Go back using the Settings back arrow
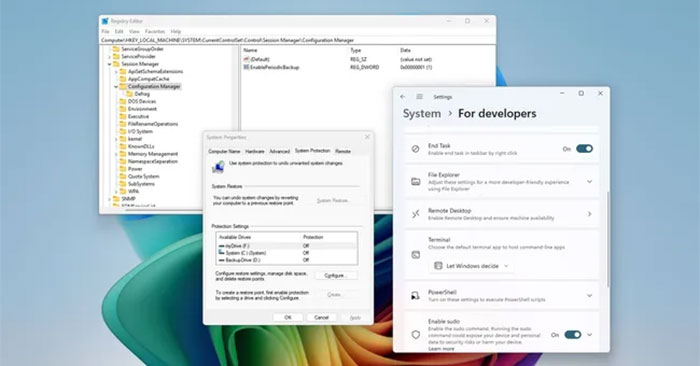This screenshot has height=366, width=700. (403, 97)
